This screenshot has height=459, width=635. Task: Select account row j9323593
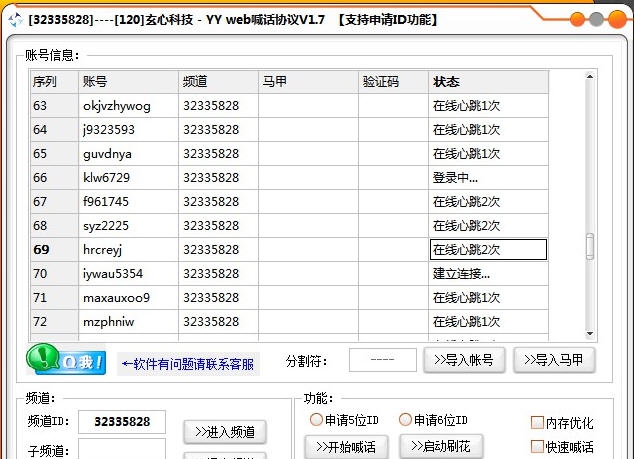290,130
